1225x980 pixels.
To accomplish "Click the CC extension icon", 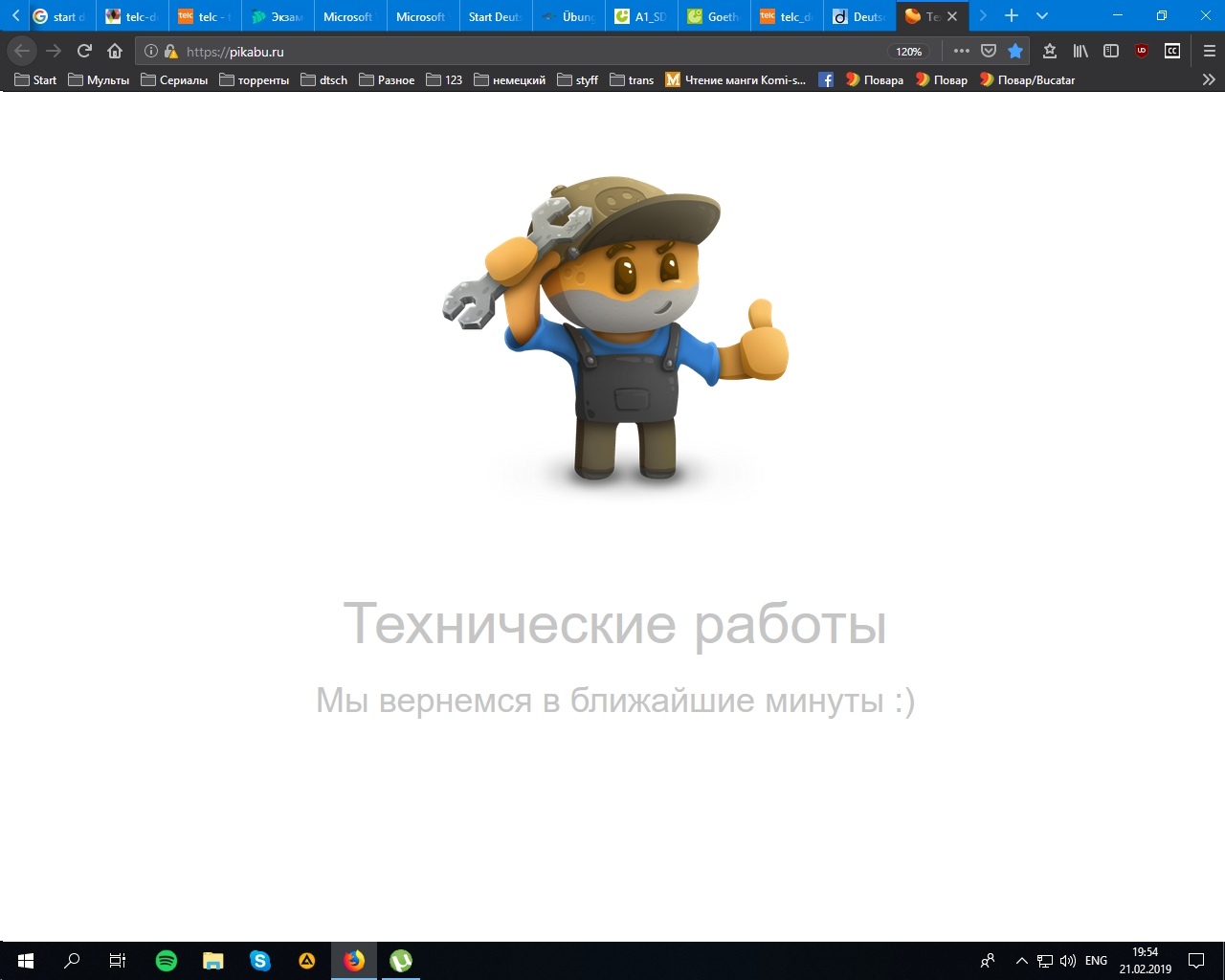I will point(1172,51).
